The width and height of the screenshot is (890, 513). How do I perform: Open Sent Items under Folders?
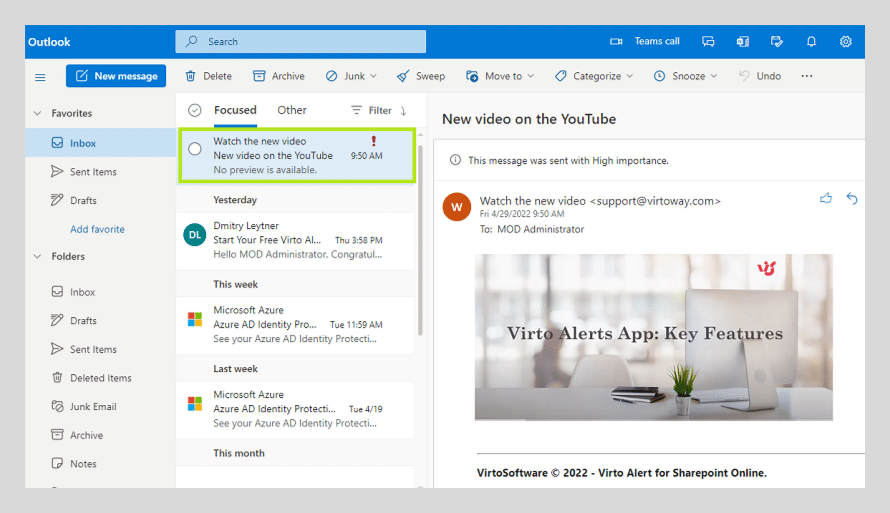tap(100, 349)
